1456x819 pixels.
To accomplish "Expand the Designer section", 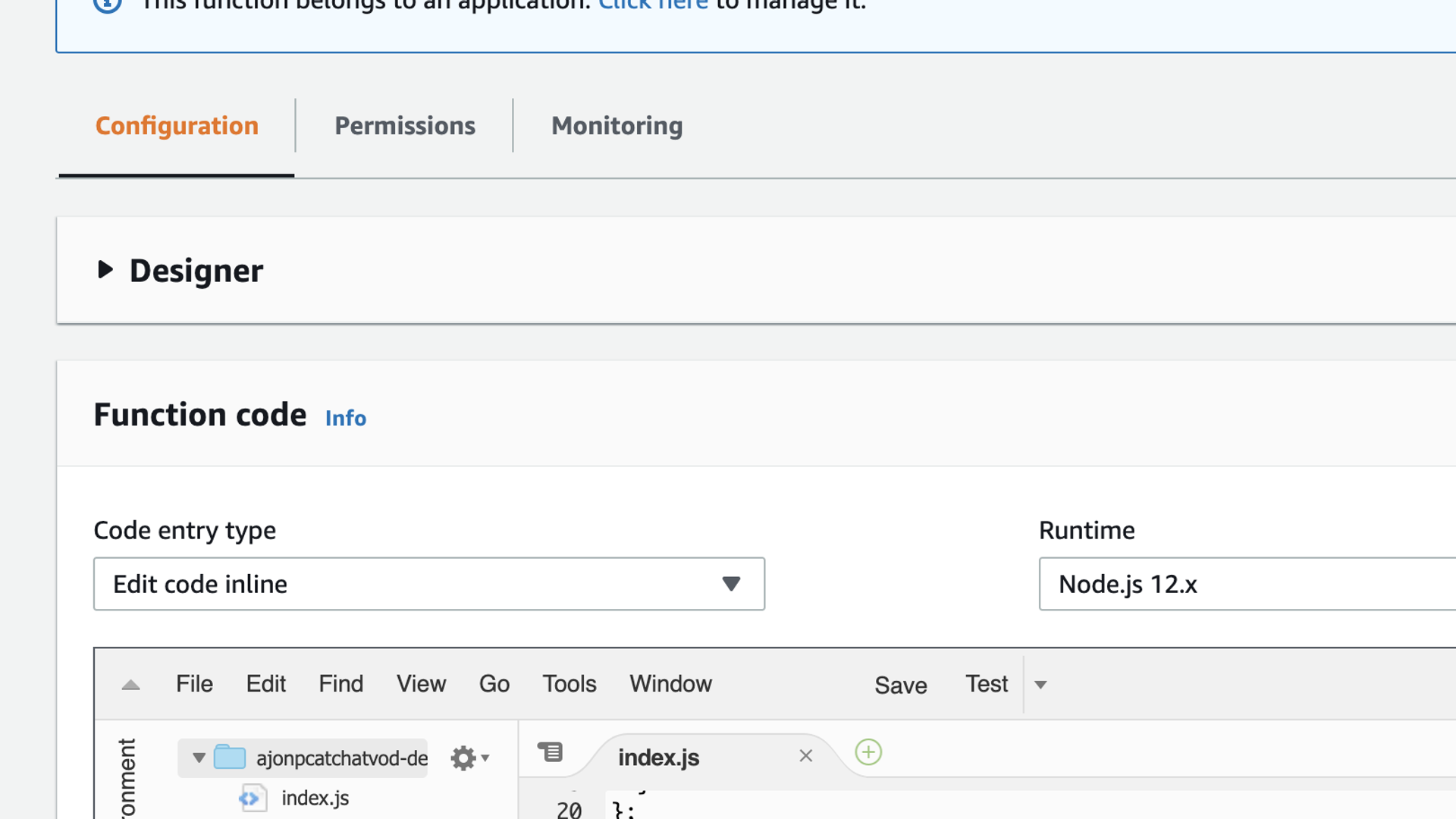I will 105,269.
